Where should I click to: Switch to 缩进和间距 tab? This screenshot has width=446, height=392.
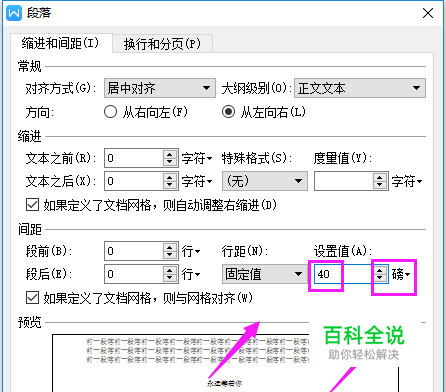click(x=61, y=43)
